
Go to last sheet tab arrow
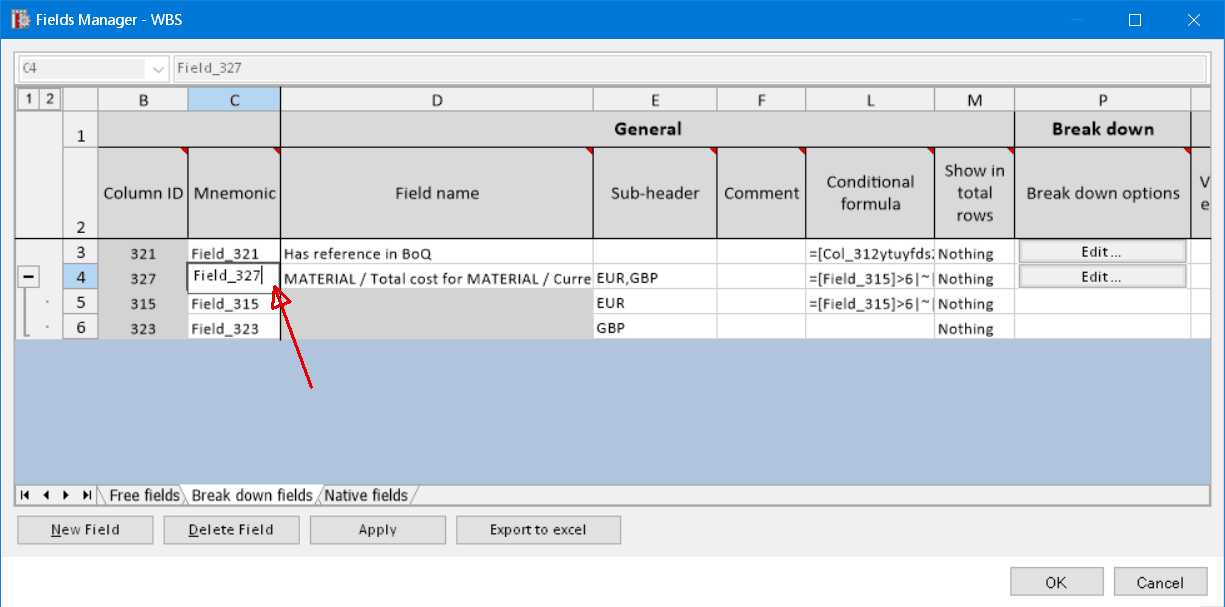point(87,495)
